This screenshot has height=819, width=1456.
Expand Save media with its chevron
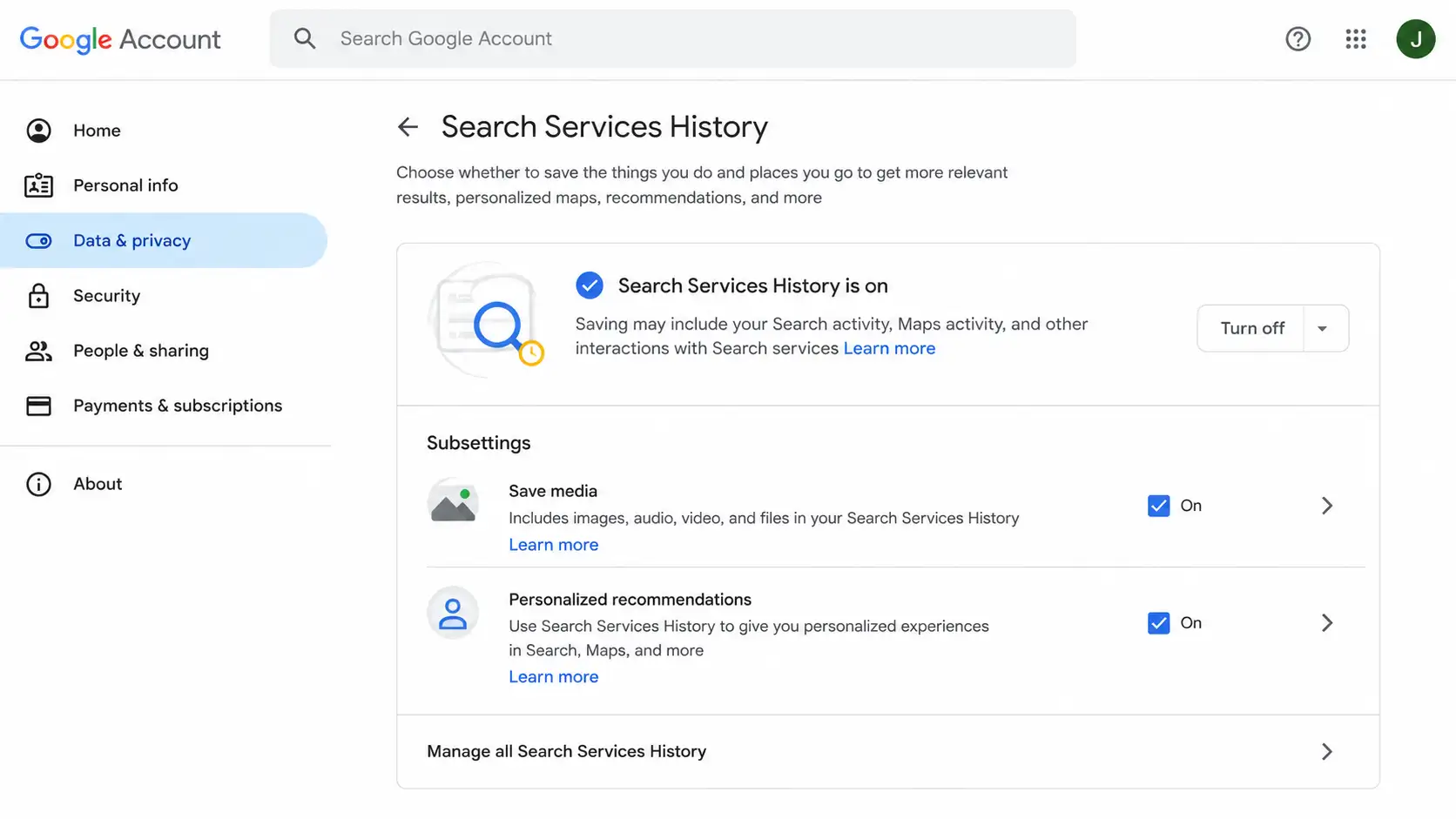click(x=1326, y=506)
